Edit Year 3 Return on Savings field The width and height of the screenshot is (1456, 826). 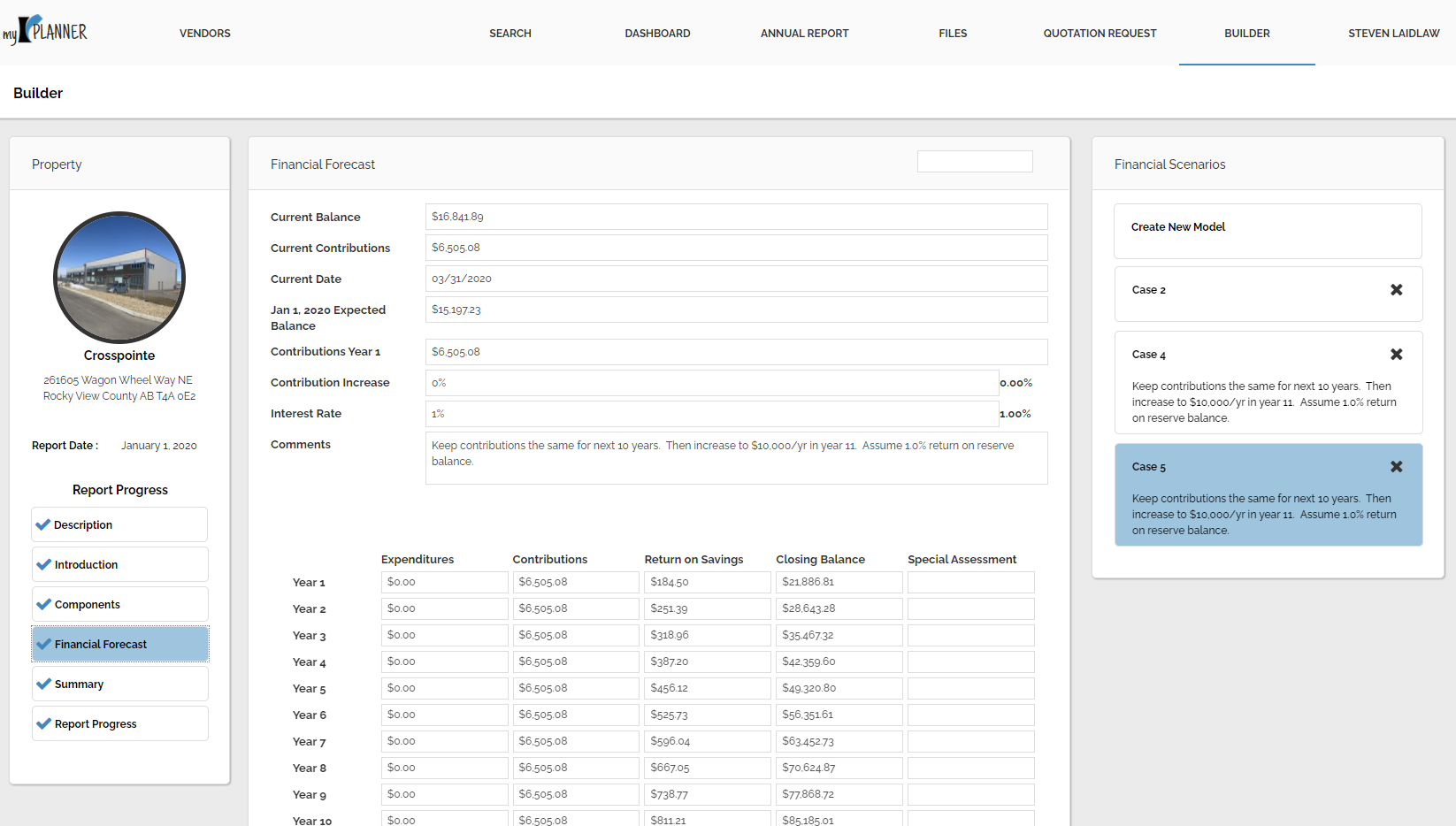(708, 635)
